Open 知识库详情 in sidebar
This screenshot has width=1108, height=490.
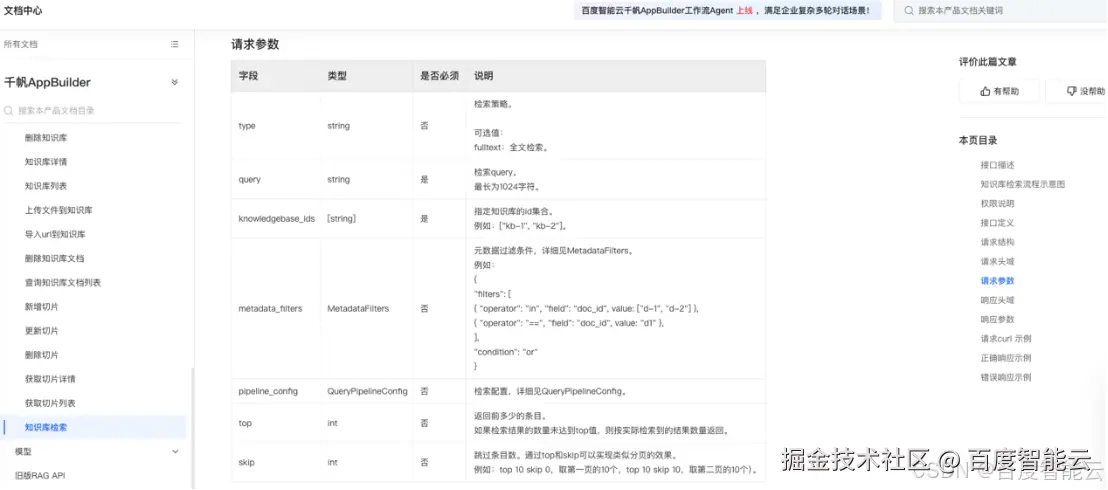click(46, 162)
